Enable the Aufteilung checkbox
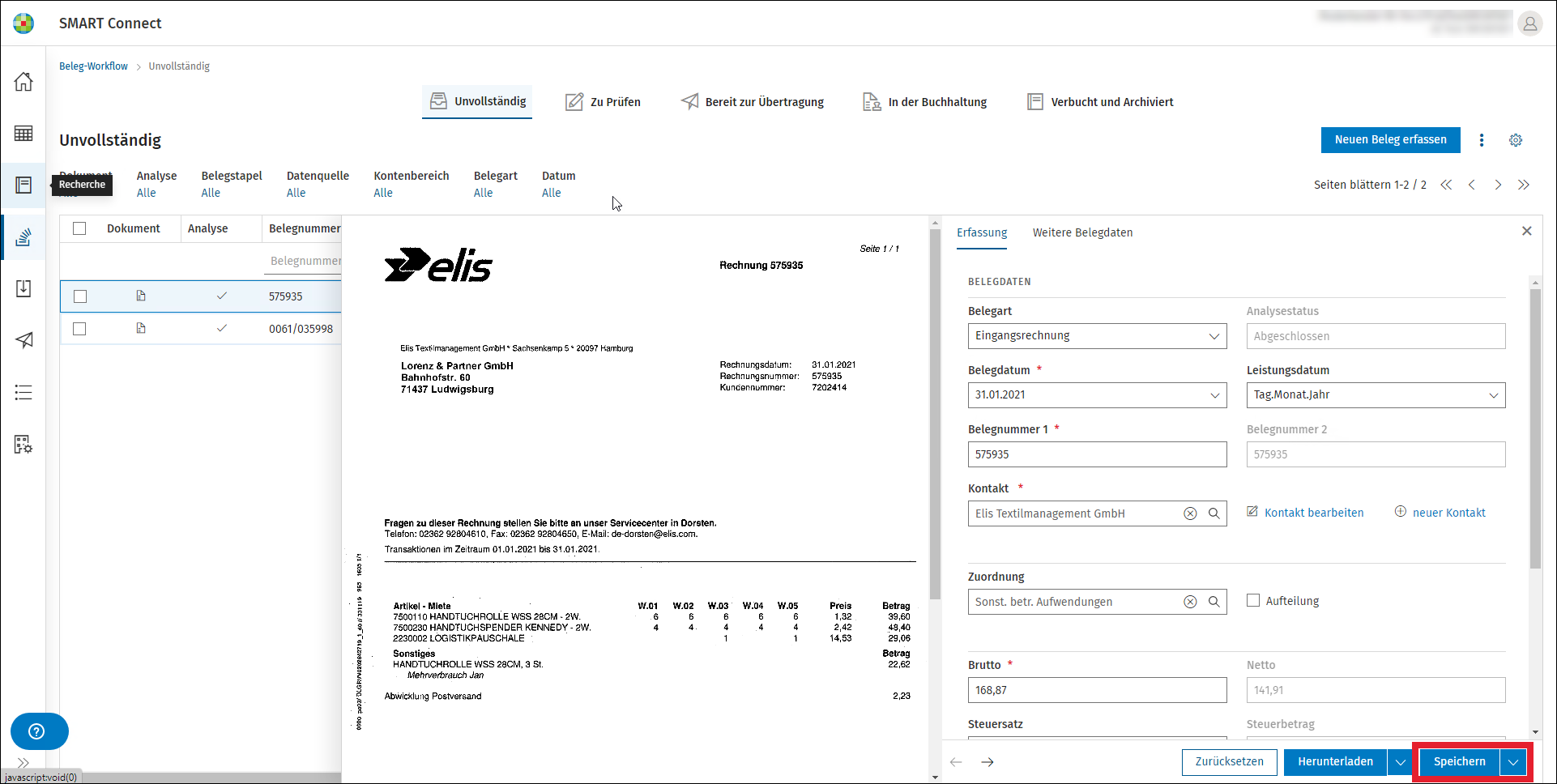Screen dimensions: 1557x784 coord(1253,600)
